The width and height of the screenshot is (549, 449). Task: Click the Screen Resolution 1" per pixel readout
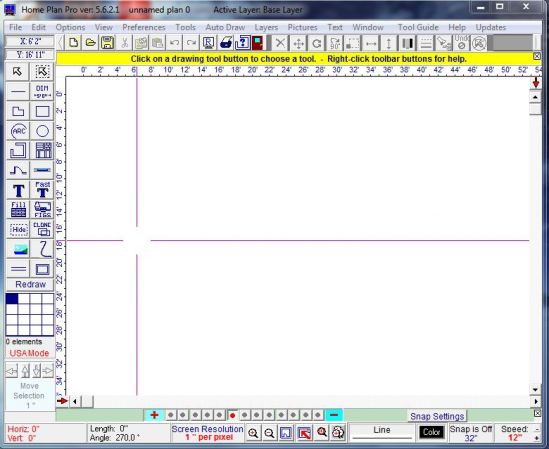[x=207, y=433]
